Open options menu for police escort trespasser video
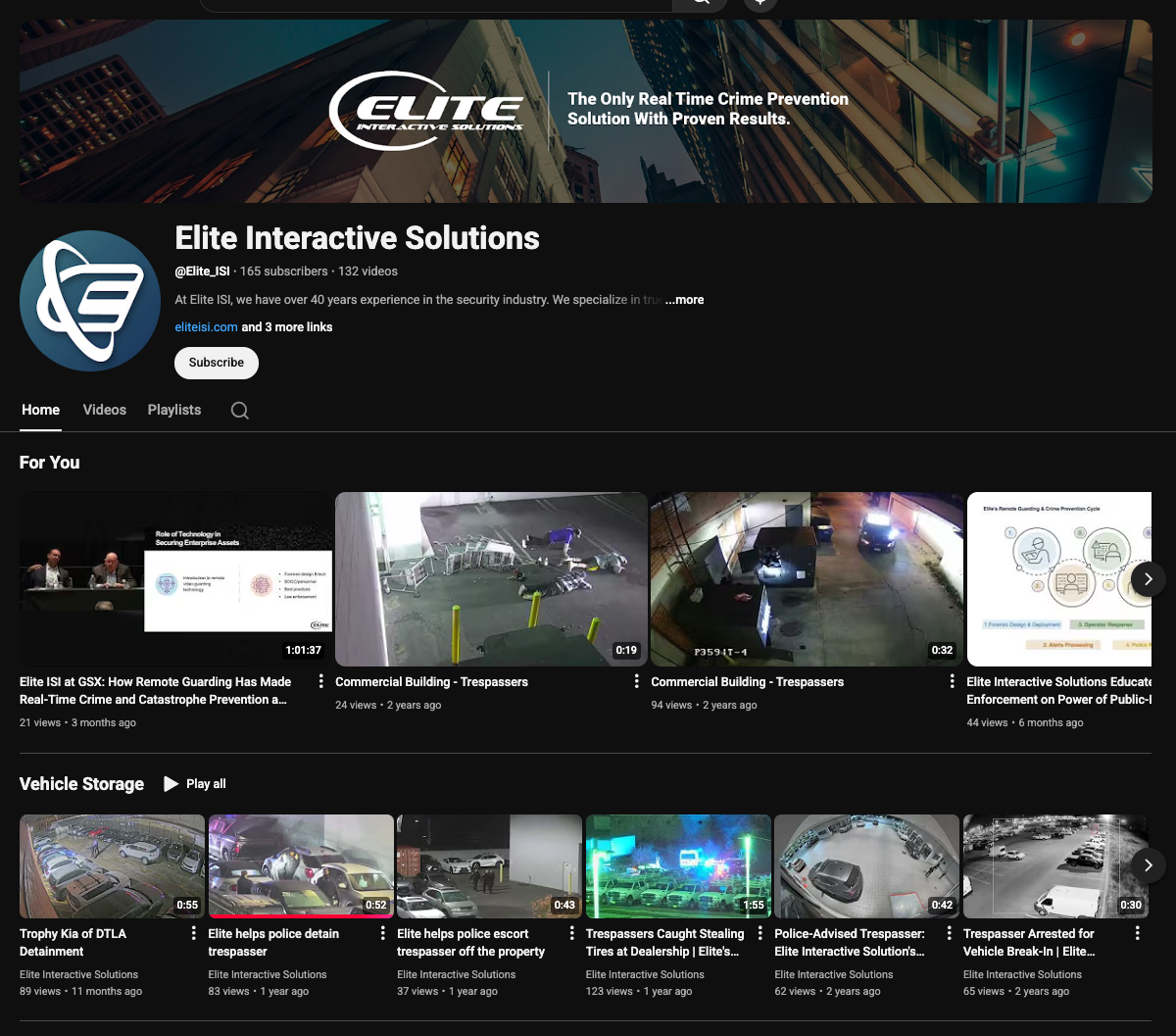Viewport: 1176px width, 1036px height. [571, 933]
